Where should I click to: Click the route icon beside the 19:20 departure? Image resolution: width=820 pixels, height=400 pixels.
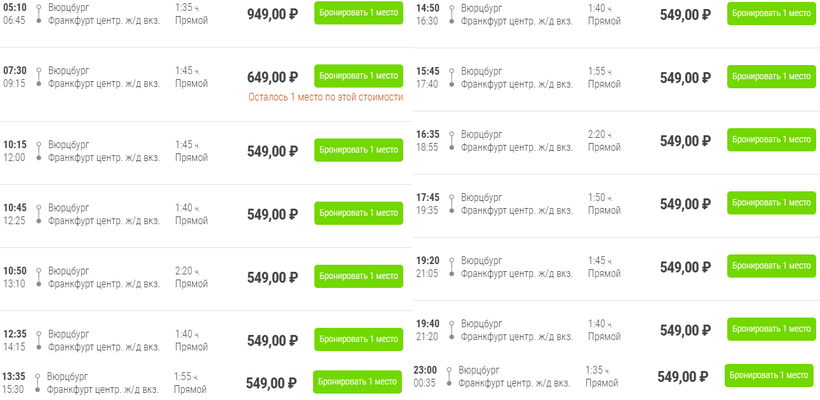[x=451, y=266]
